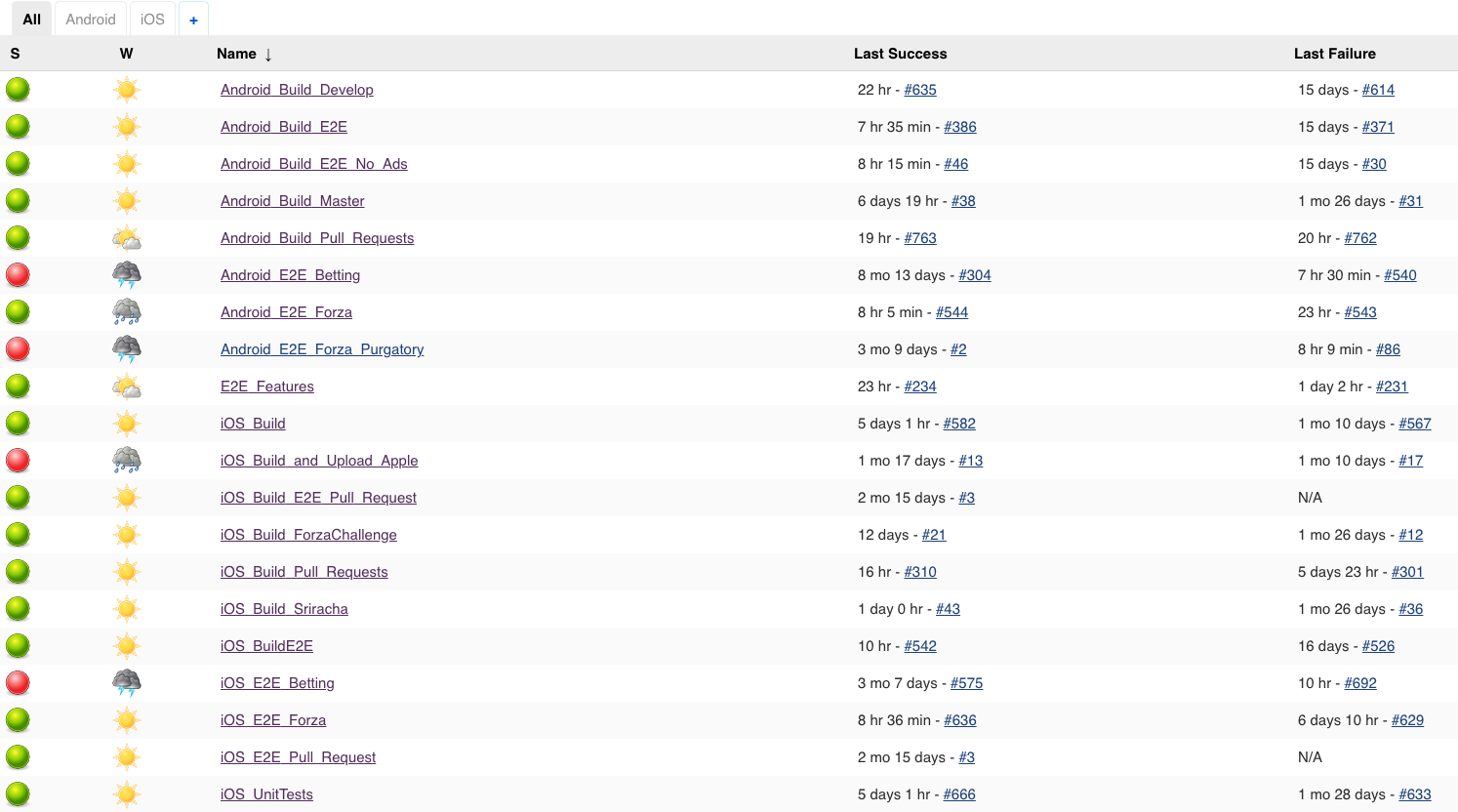Click green status ball for Android_Build_Master

[18, 201]
